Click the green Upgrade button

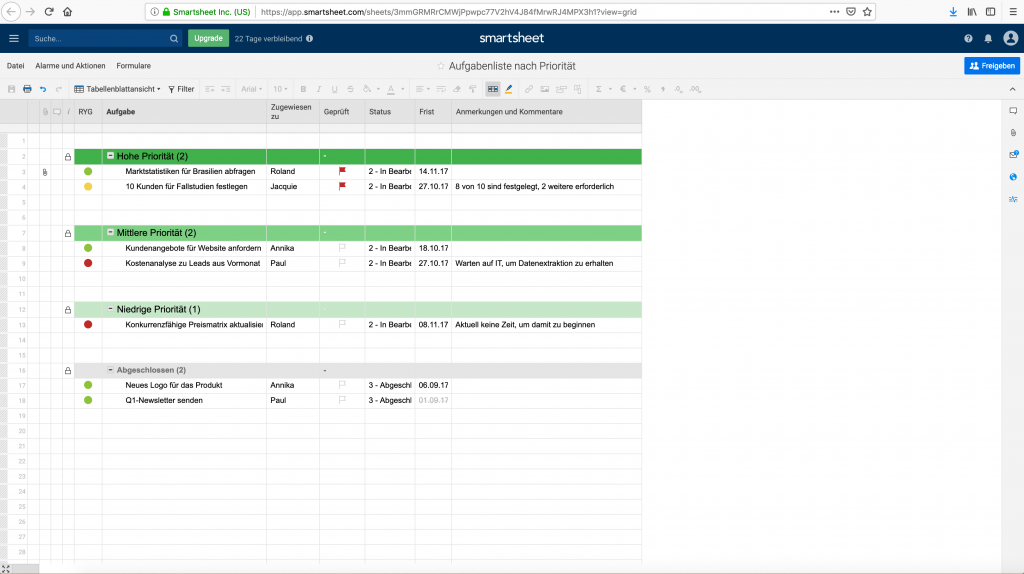click(x=208, y=38)
